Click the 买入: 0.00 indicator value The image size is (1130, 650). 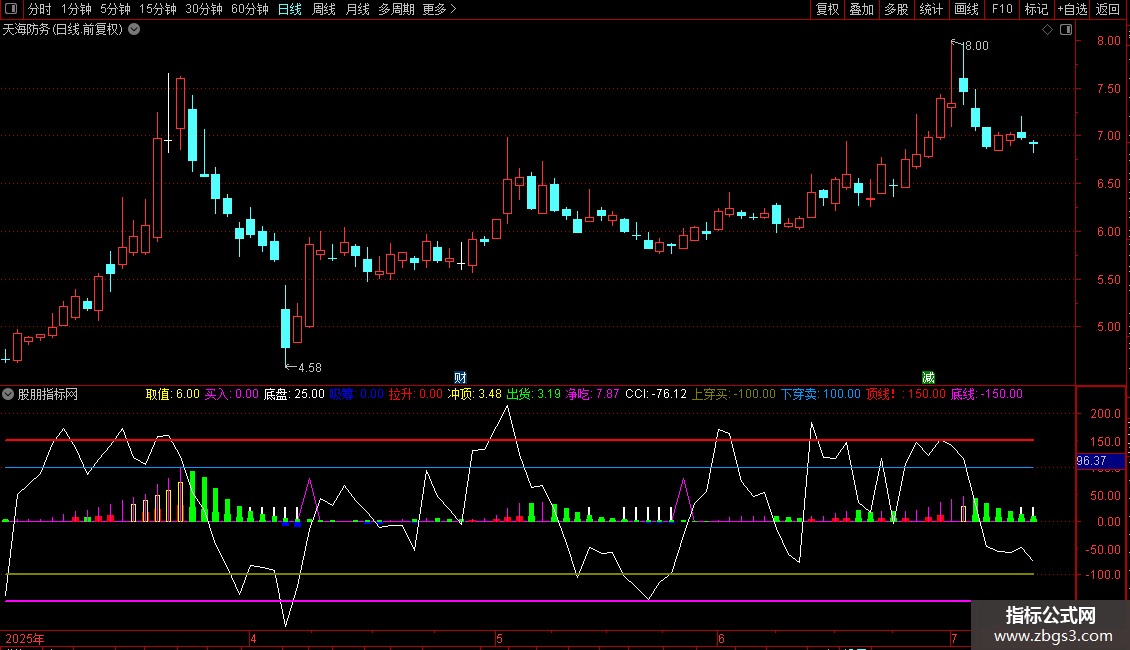click(231, 394)
